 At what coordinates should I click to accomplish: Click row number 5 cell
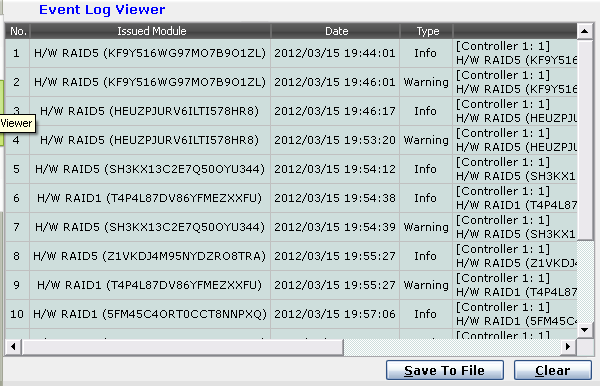tap(17, 169)
